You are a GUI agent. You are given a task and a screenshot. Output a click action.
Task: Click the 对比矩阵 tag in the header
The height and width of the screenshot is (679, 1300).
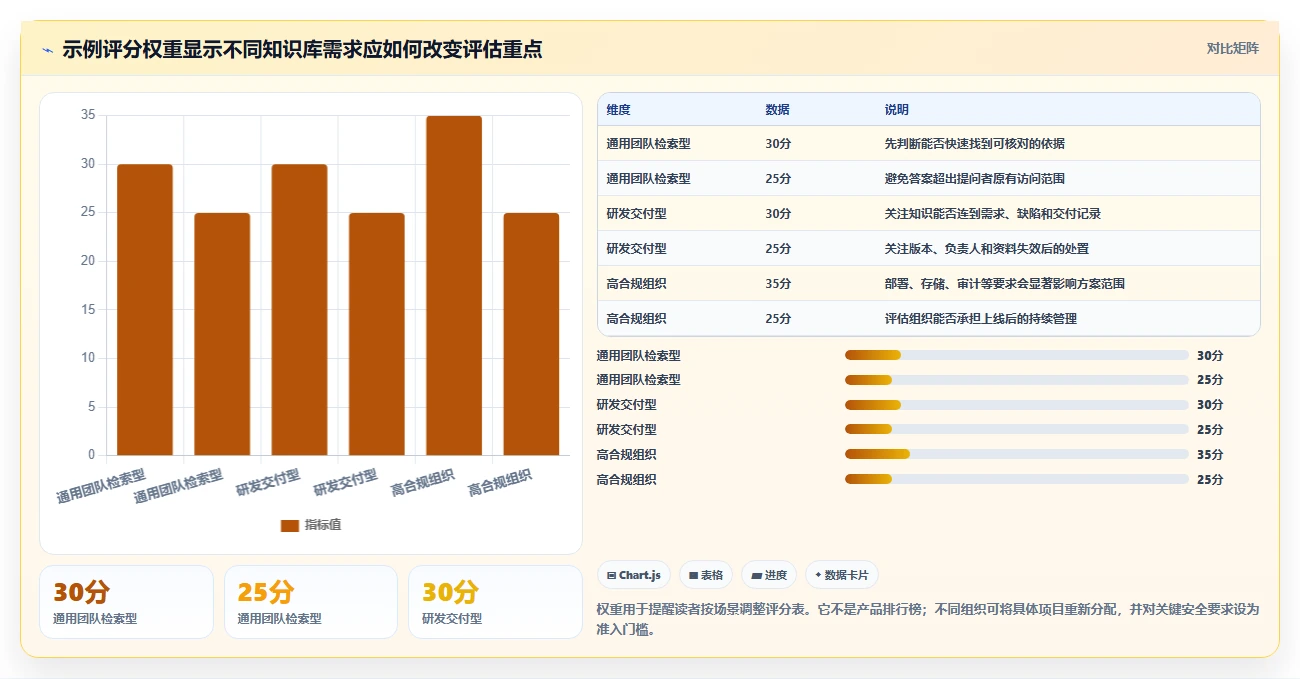[1232, 48]
